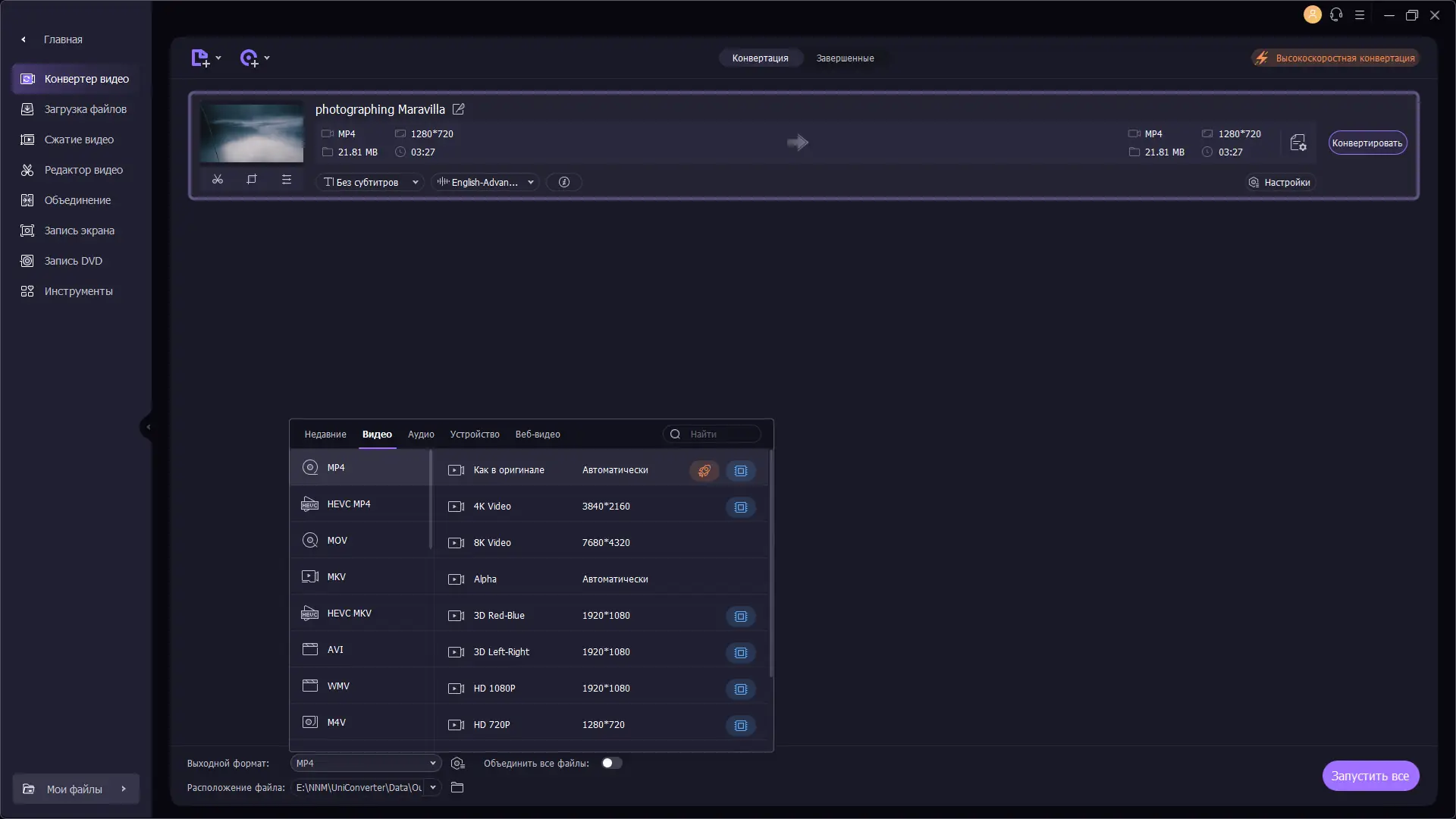The width and height of the screenshot is (1456, 819).
Task: Collapse the left sidebar panel arrow
Action: pos(148,427)
